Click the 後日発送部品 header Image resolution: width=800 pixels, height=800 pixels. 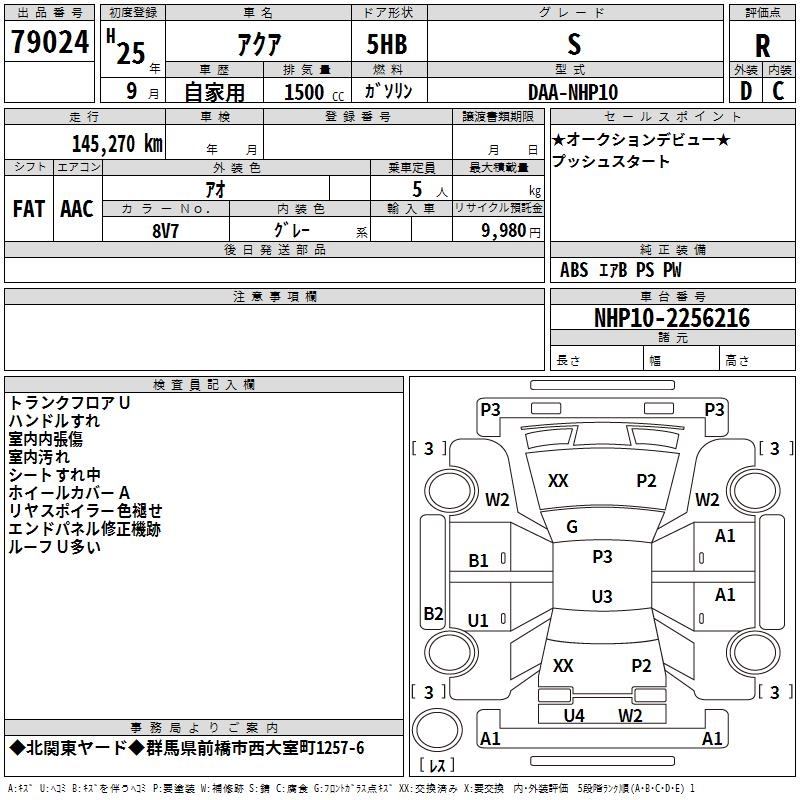coord(274,249)
